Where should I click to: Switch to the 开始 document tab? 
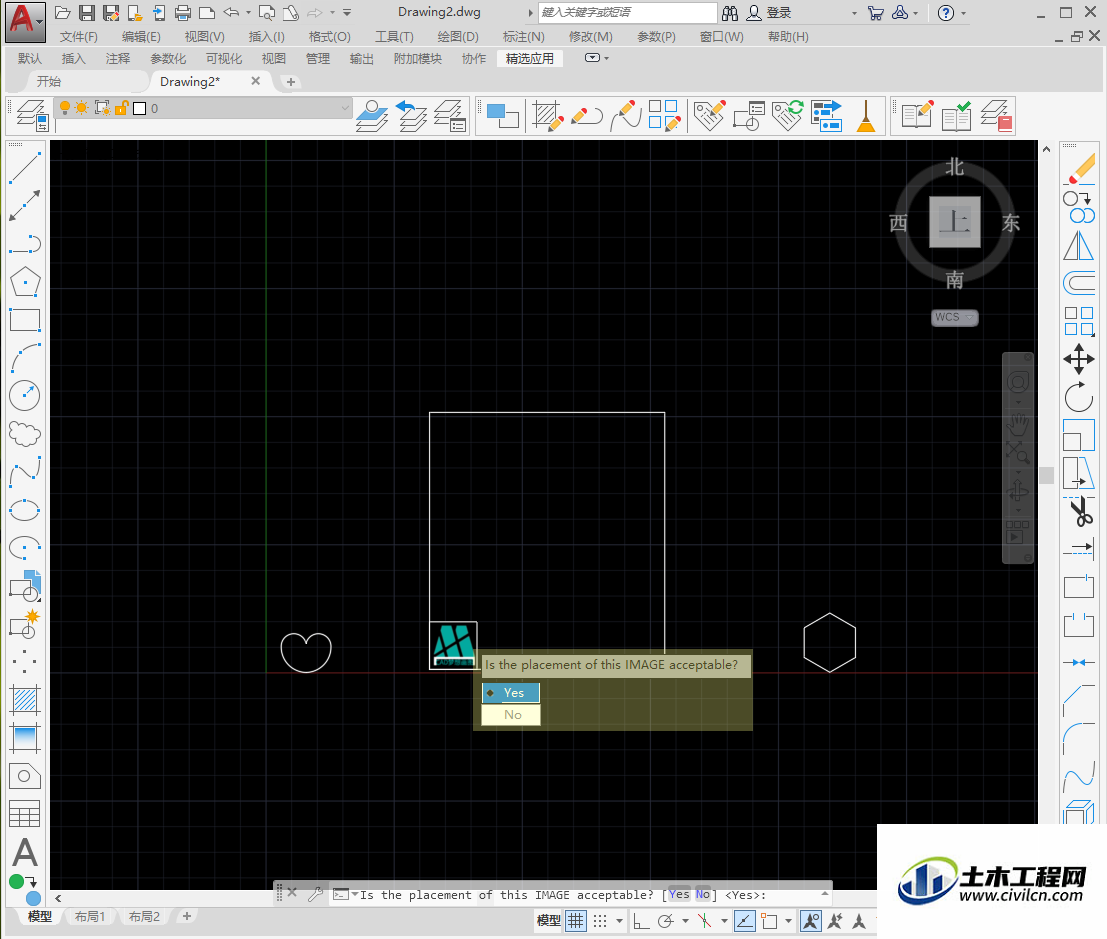click(x=49, y=82)
